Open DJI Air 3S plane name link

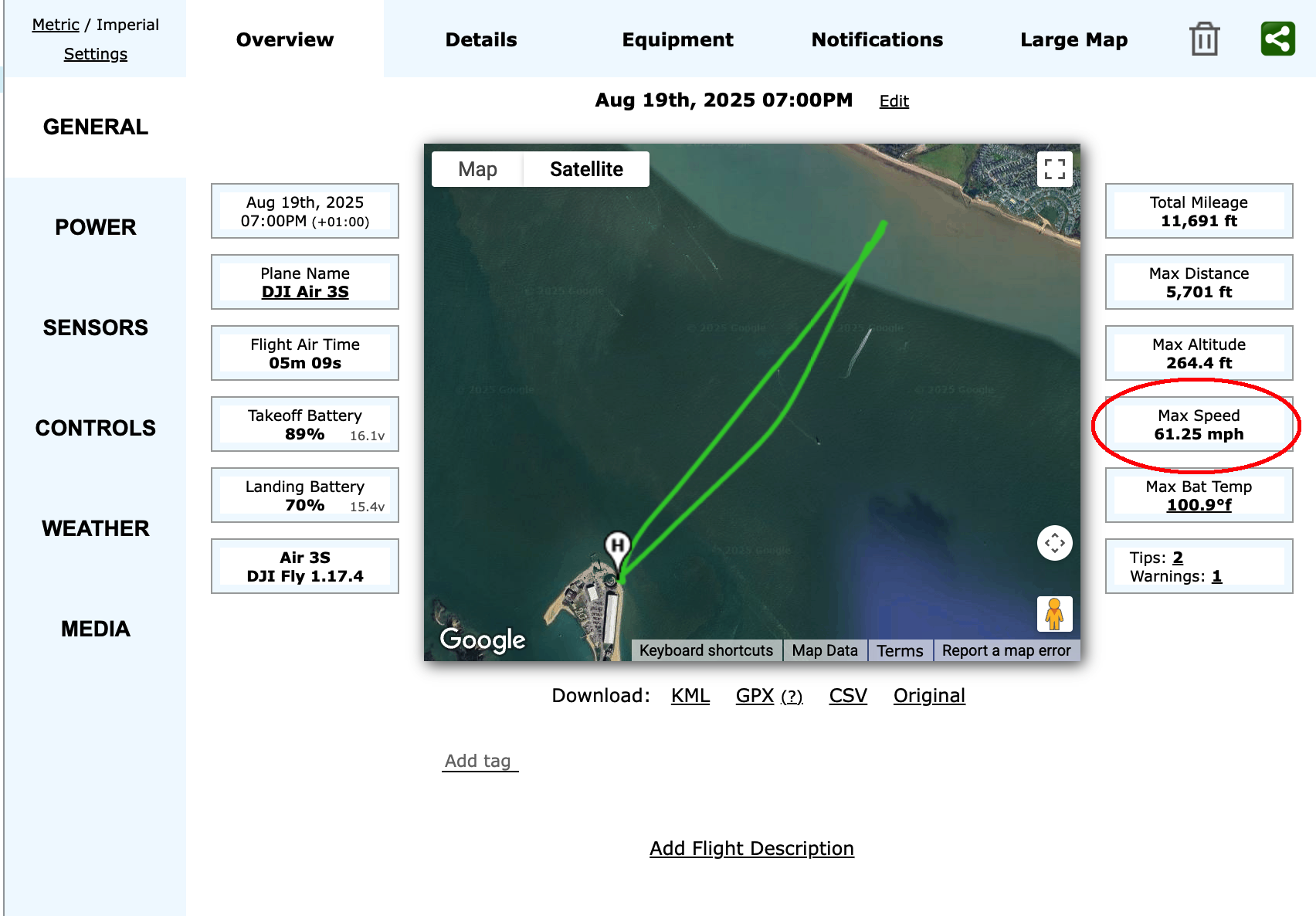point(305,292)
